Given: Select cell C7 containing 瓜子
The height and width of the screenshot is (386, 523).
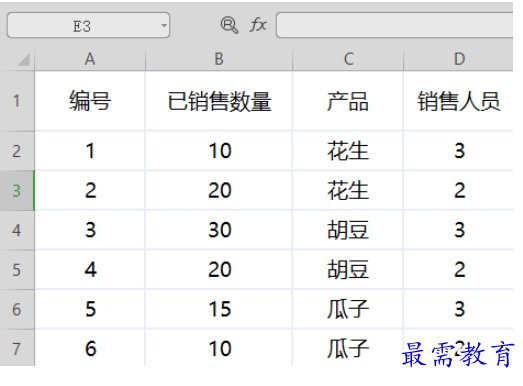Looking at the screenshot, I should 348,348.
